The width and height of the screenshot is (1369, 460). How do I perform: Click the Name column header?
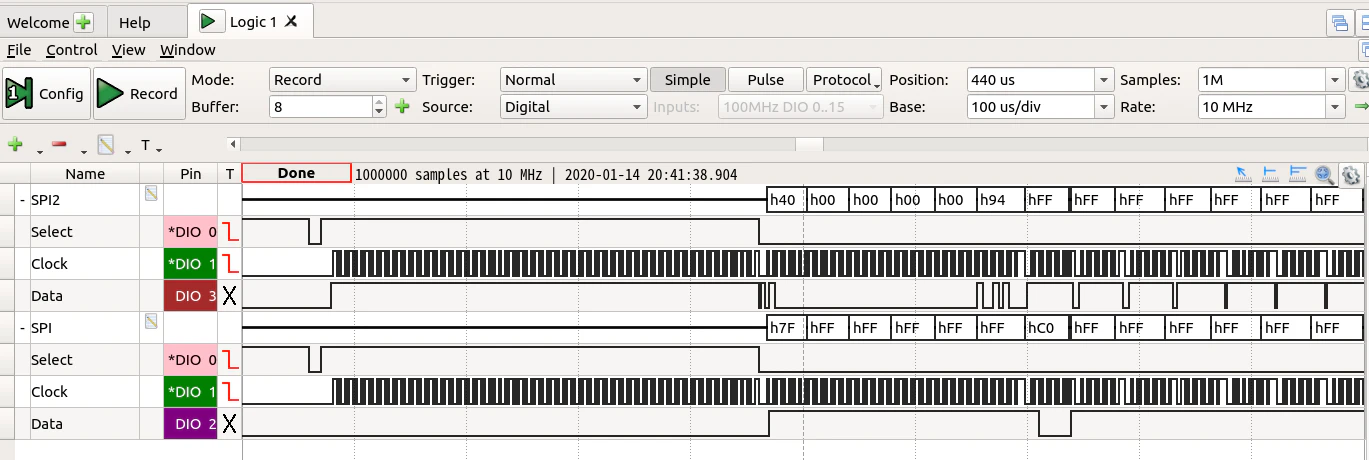85,174
